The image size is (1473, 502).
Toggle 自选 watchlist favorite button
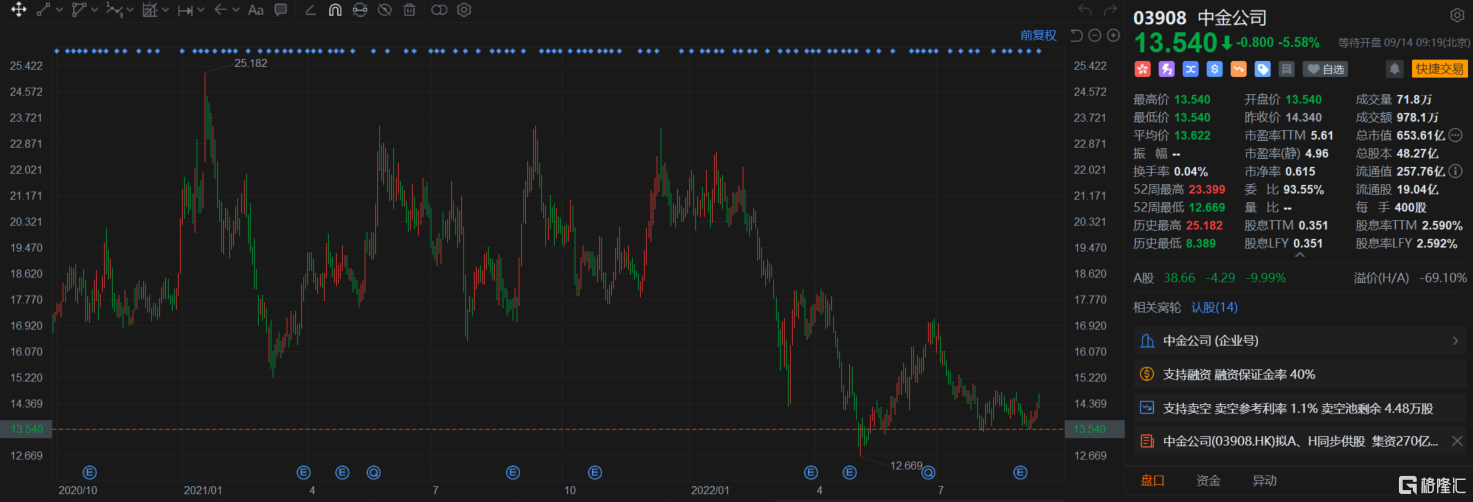pyautogui.click(x=1325, y=69)
